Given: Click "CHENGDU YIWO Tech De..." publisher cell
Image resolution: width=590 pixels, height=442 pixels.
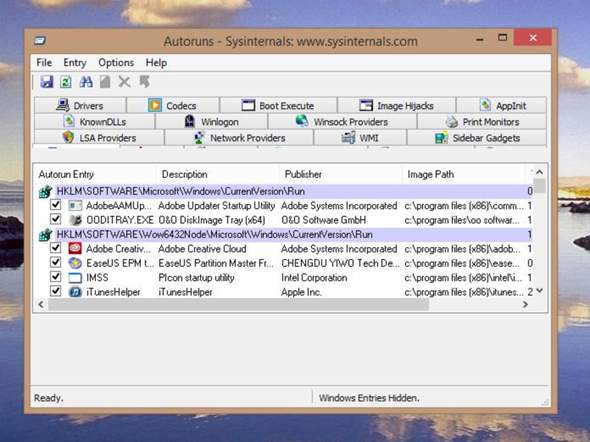Looking at the screenshot, I should 340,263.
